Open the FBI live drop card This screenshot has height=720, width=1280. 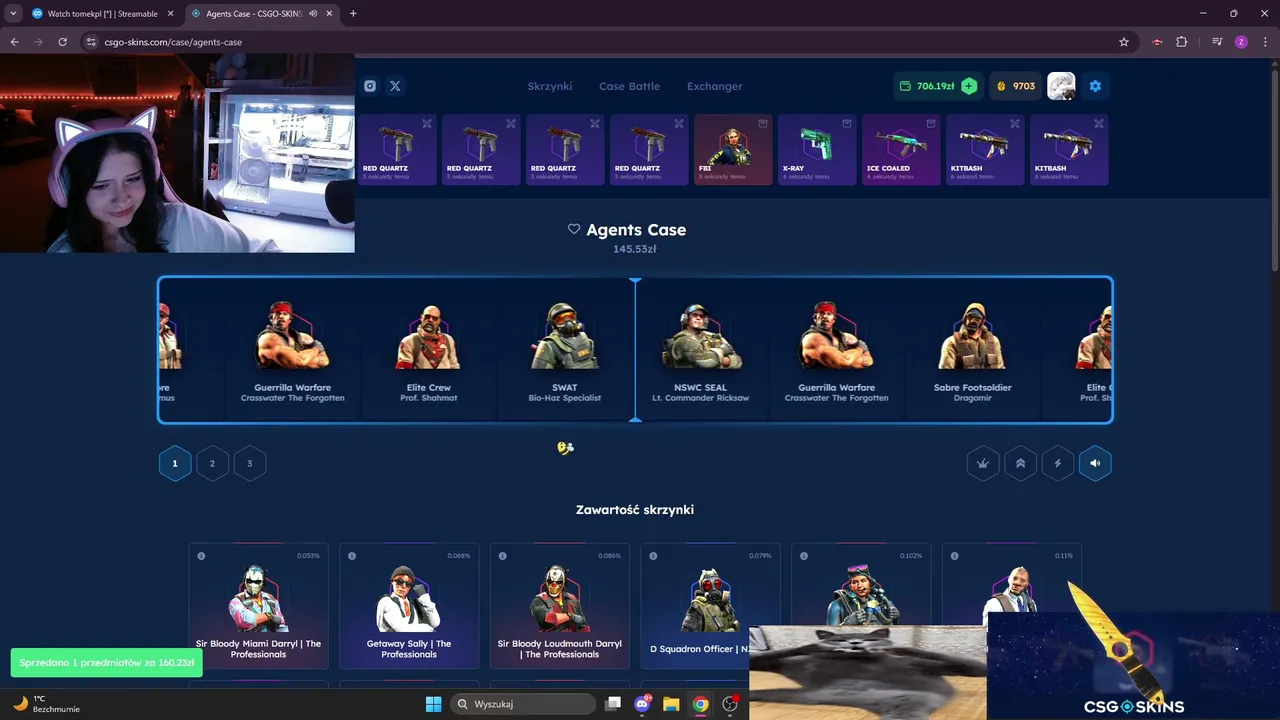(x=733, y=150)
